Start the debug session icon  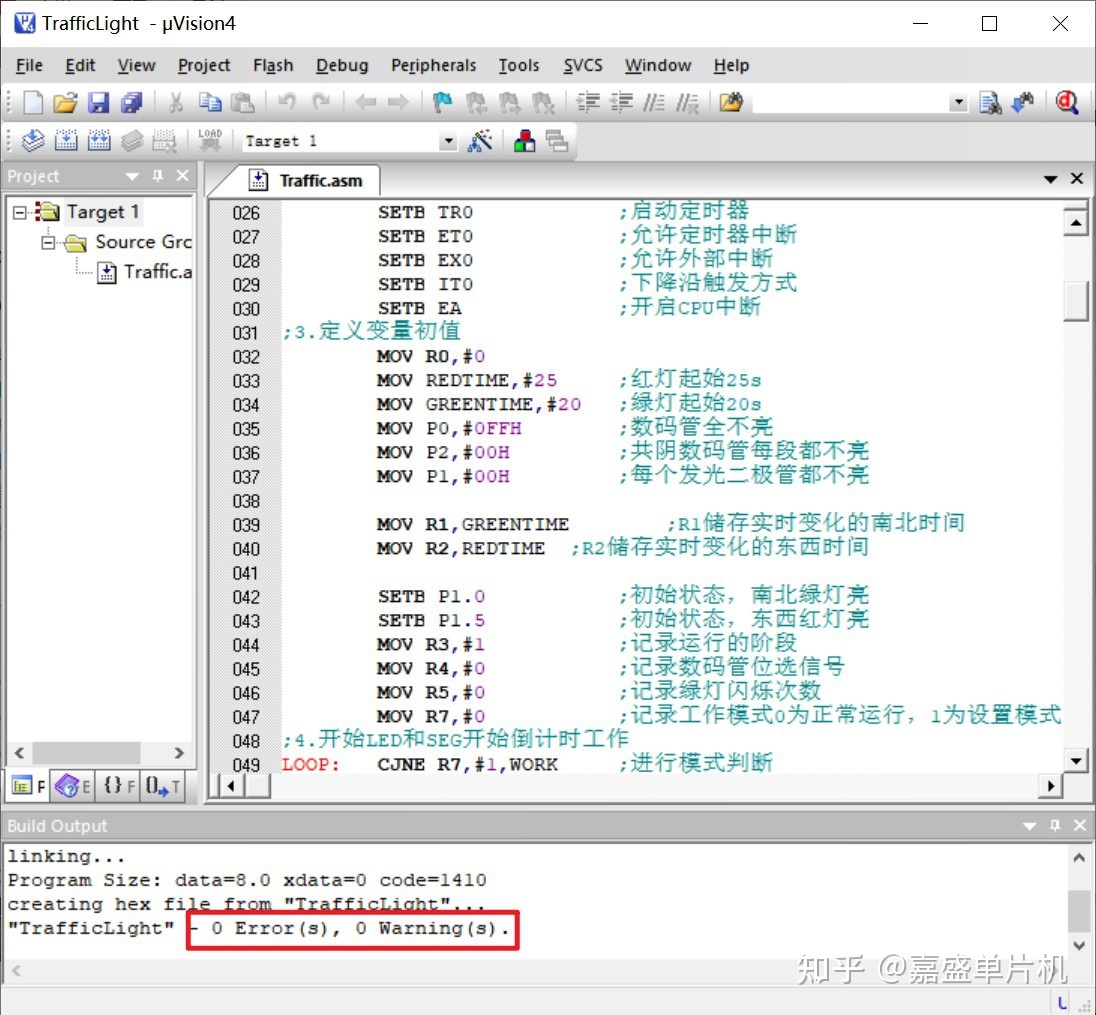(1067, 103)
